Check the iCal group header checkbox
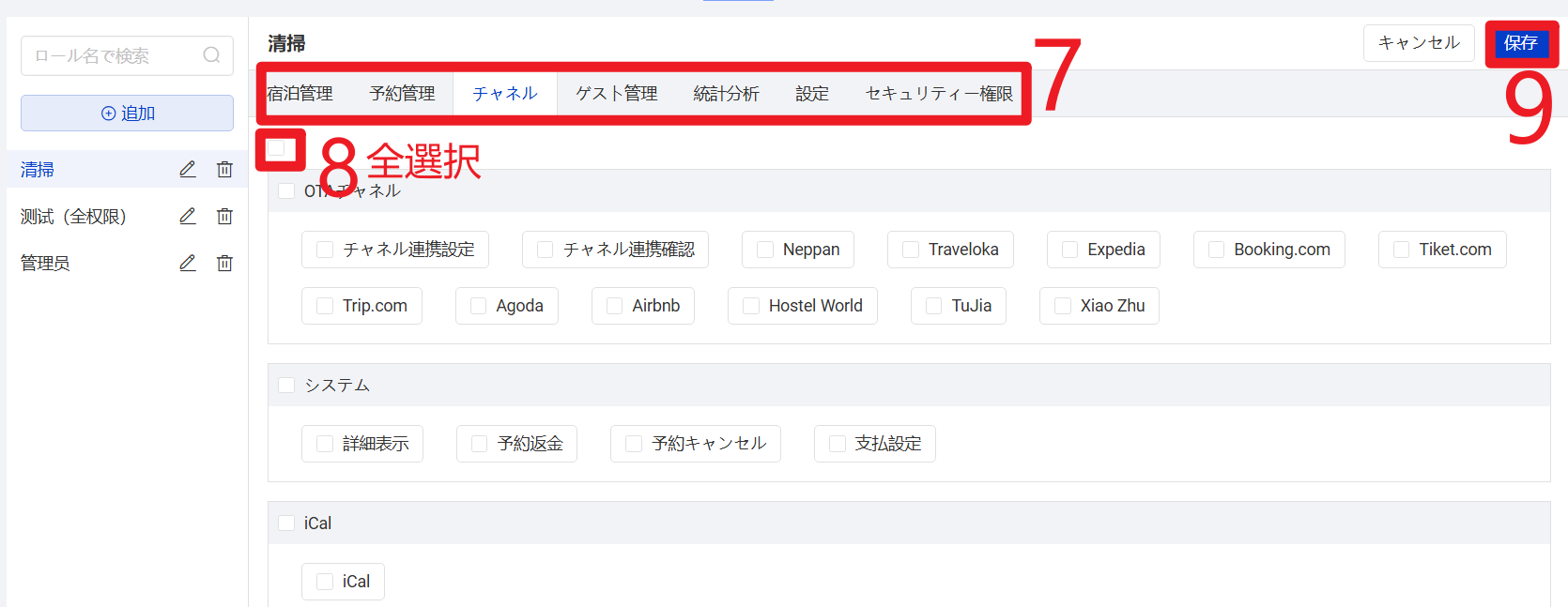Image resolution: width=1568 pixels, height=607 pixels. [x=286, y=523]
